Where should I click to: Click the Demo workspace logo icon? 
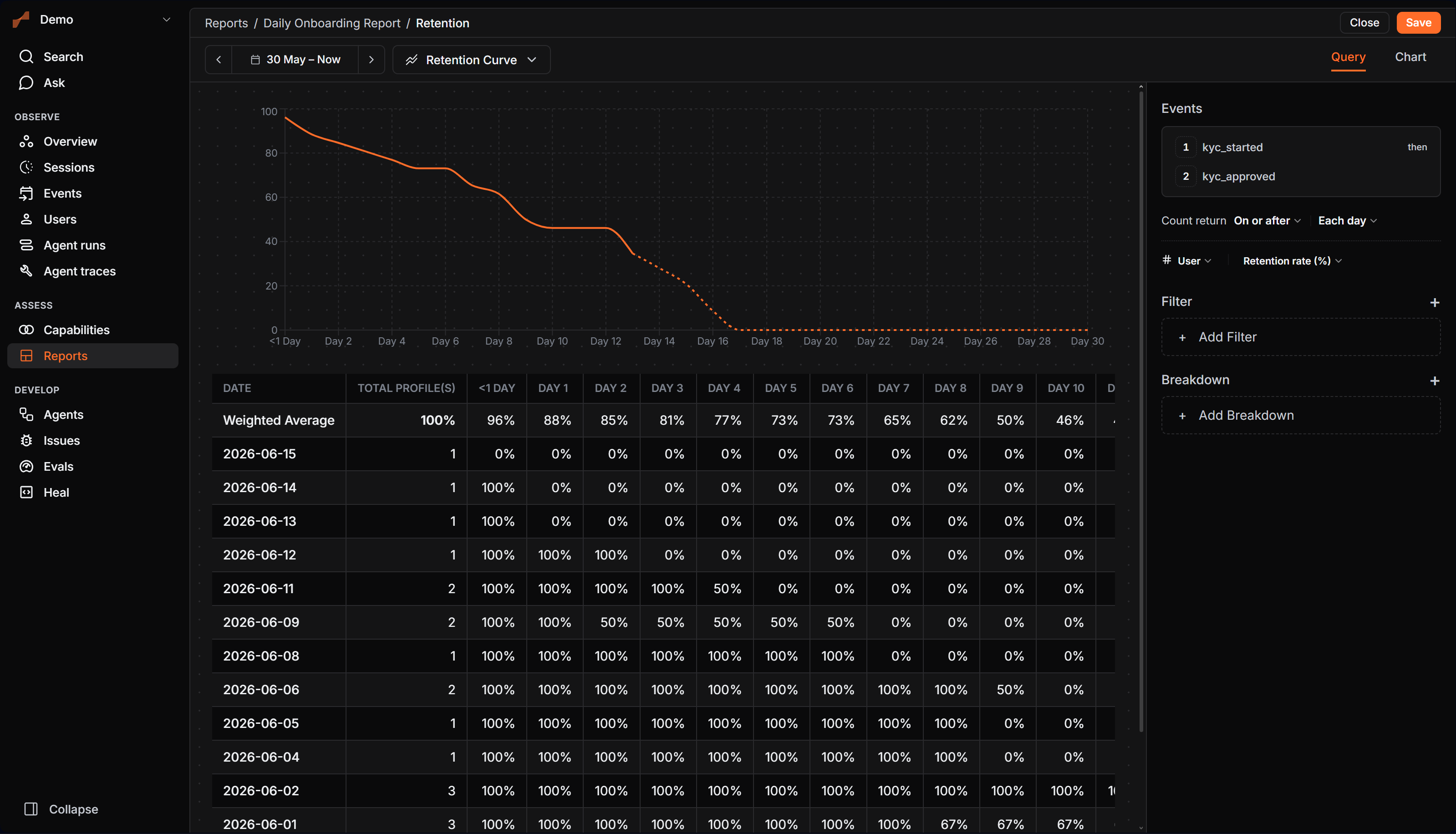point(21,20)
